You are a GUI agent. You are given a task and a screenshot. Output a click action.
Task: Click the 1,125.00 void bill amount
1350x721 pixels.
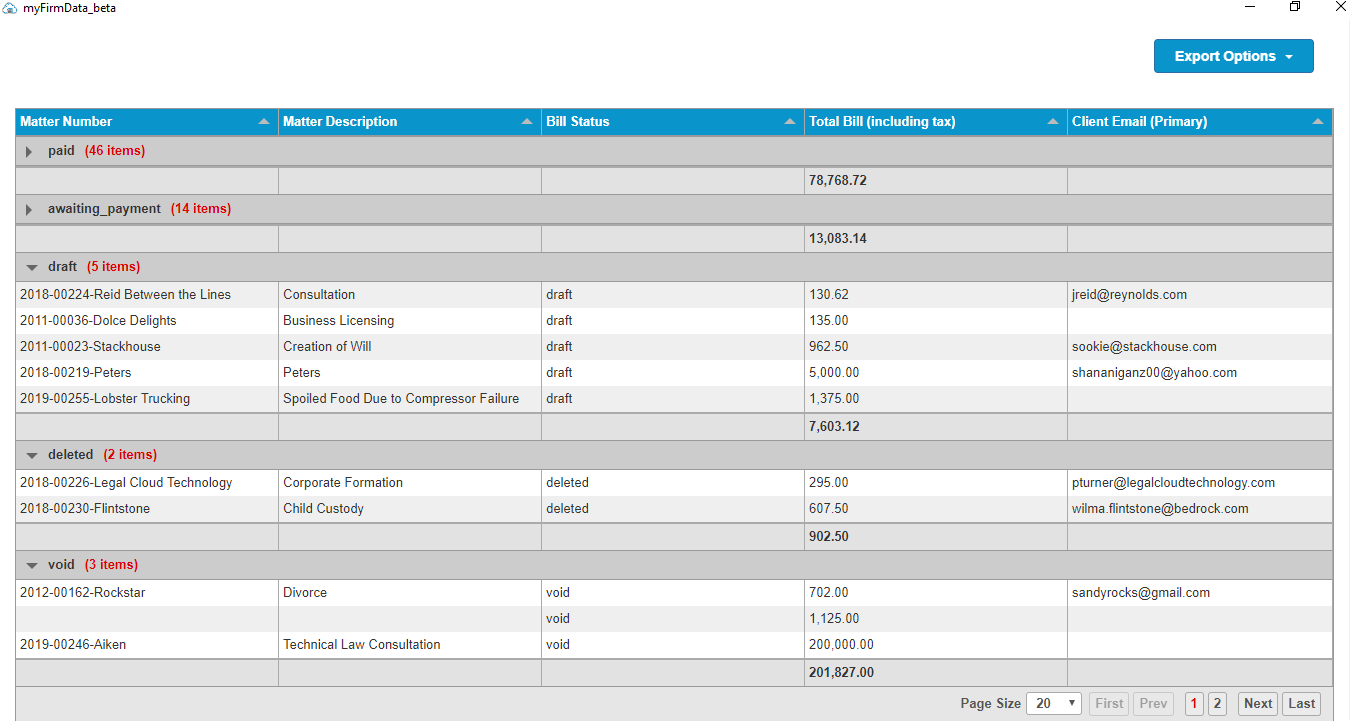(834, 619)
